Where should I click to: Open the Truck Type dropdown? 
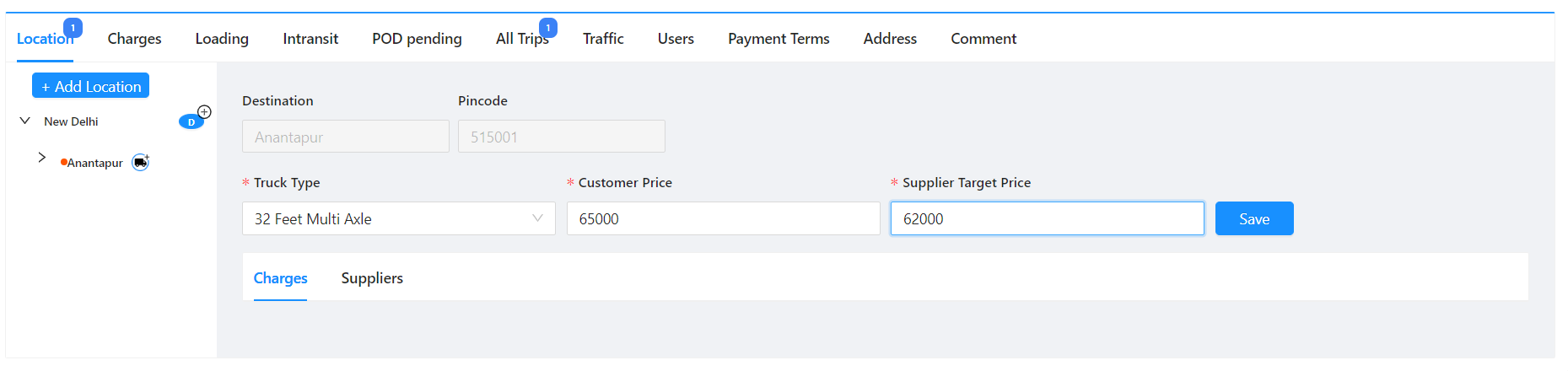click(x=398, y=218)
